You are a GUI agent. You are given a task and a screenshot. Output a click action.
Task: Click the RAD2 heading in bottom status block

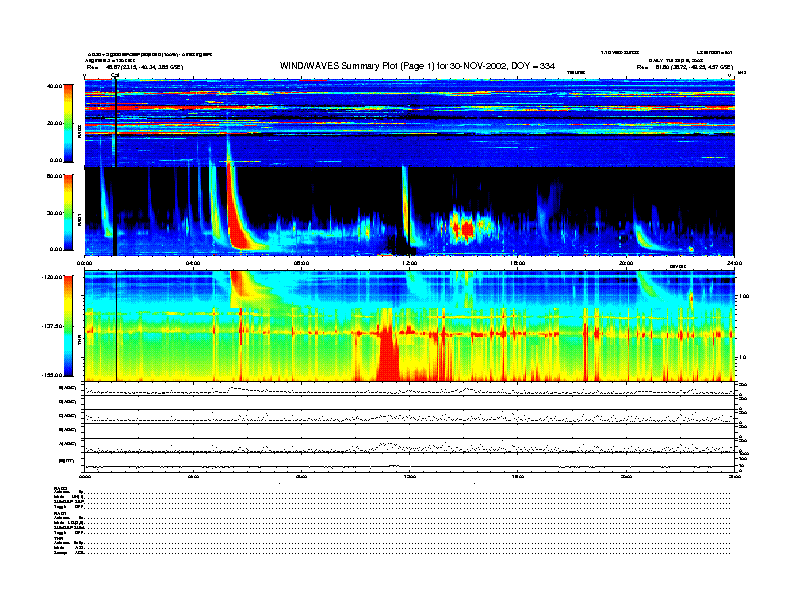[x=61, y=488]
